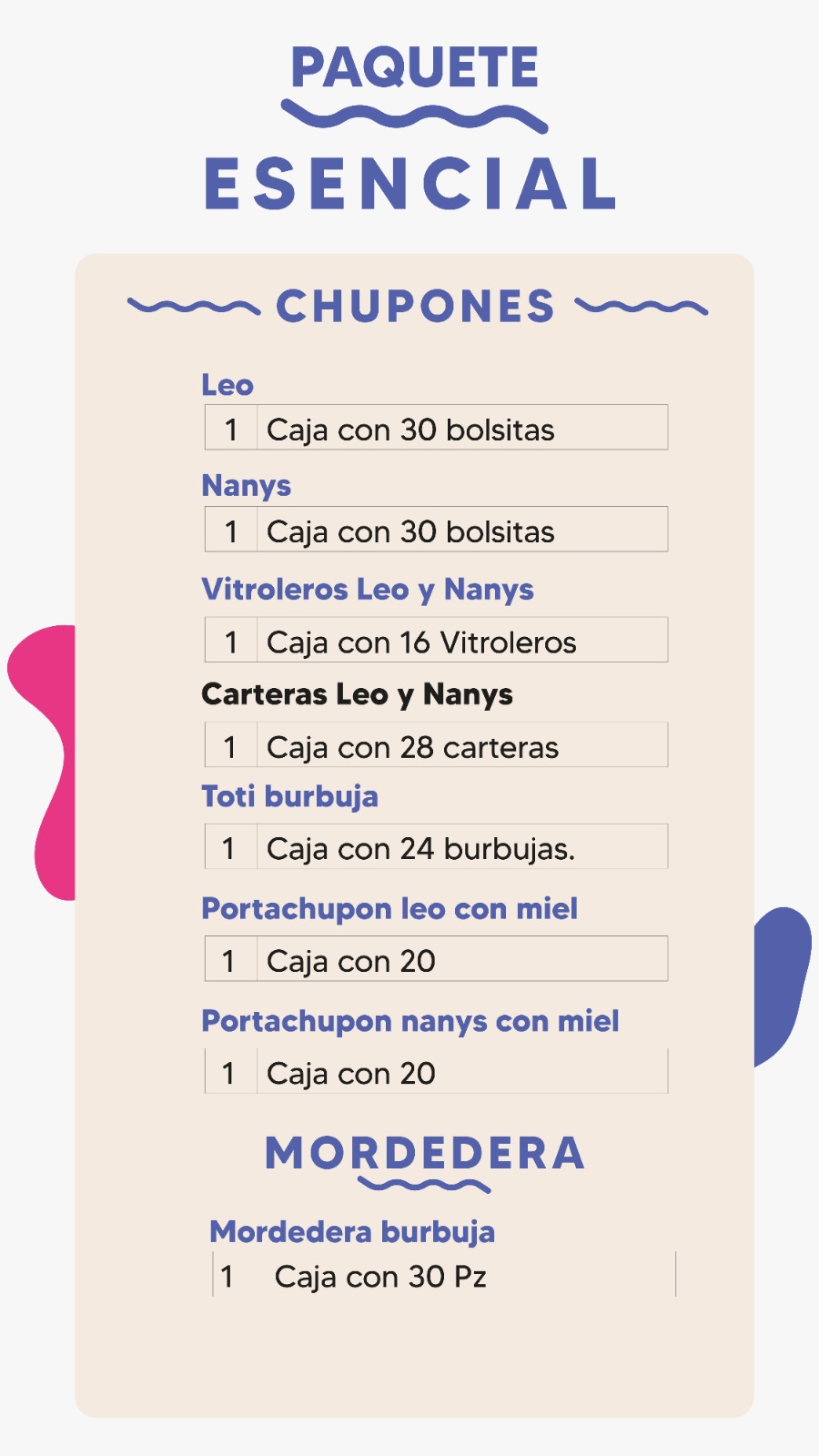Click the ESENCIAL title text
This screenshot has width=819, height=1456.
point(411,184)
